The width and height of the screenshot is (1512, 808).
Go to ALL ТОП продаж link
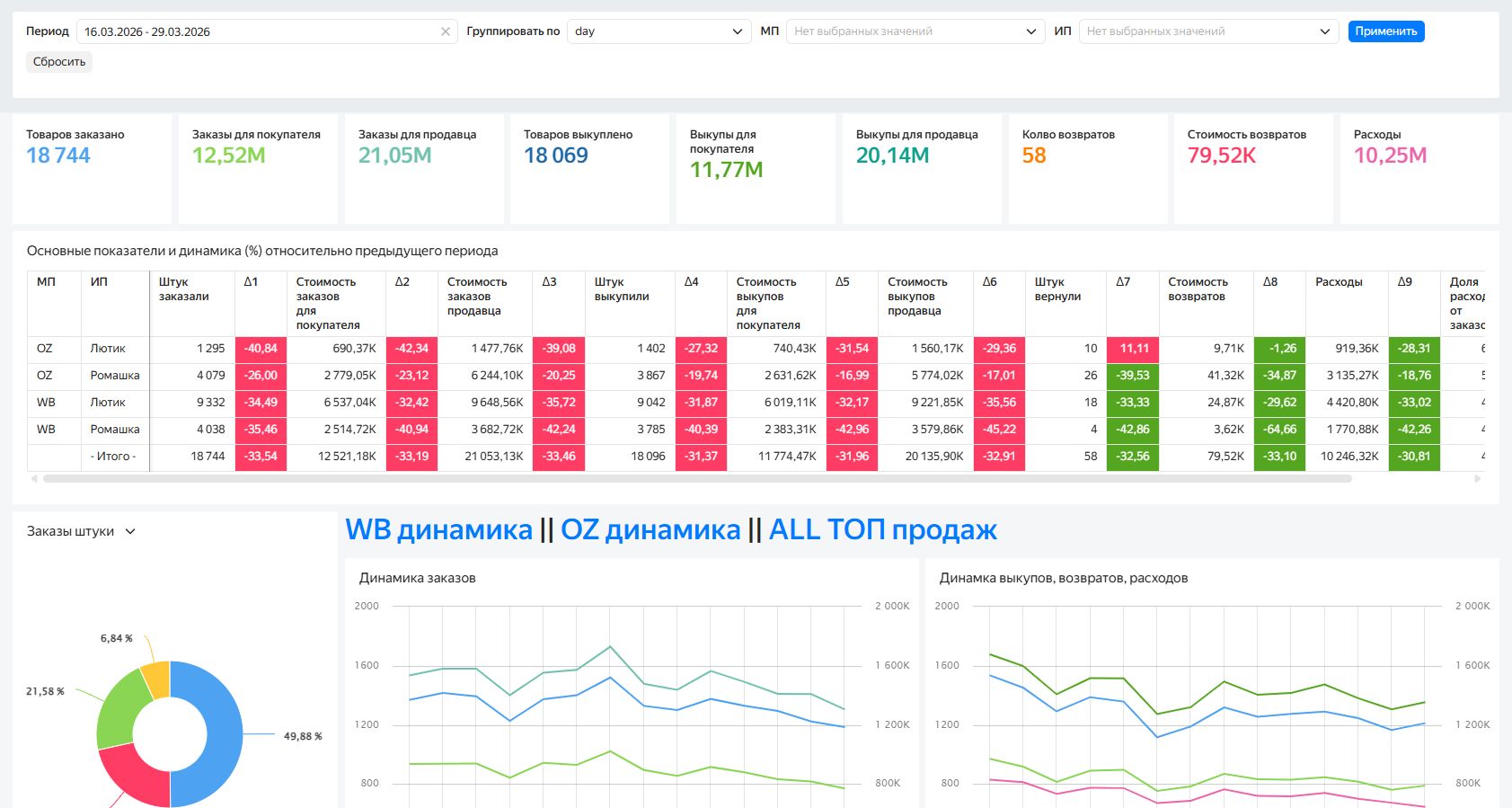pyautogui.click(x=882, y=530)
